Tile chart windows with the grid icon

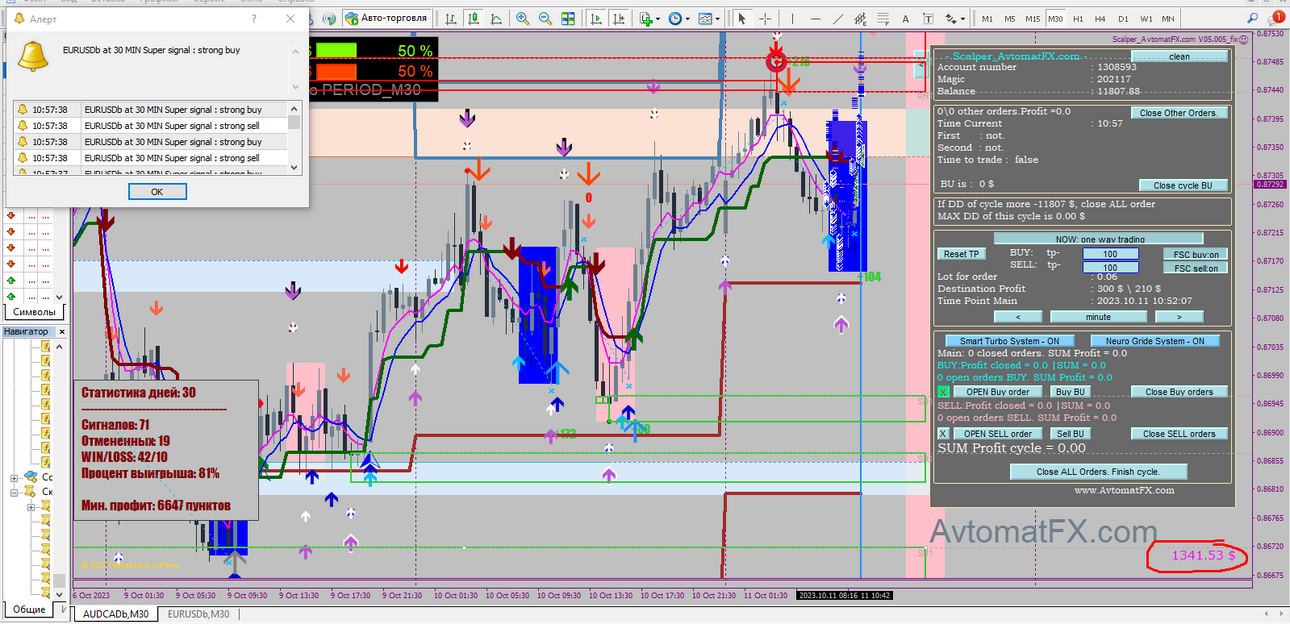568,18
